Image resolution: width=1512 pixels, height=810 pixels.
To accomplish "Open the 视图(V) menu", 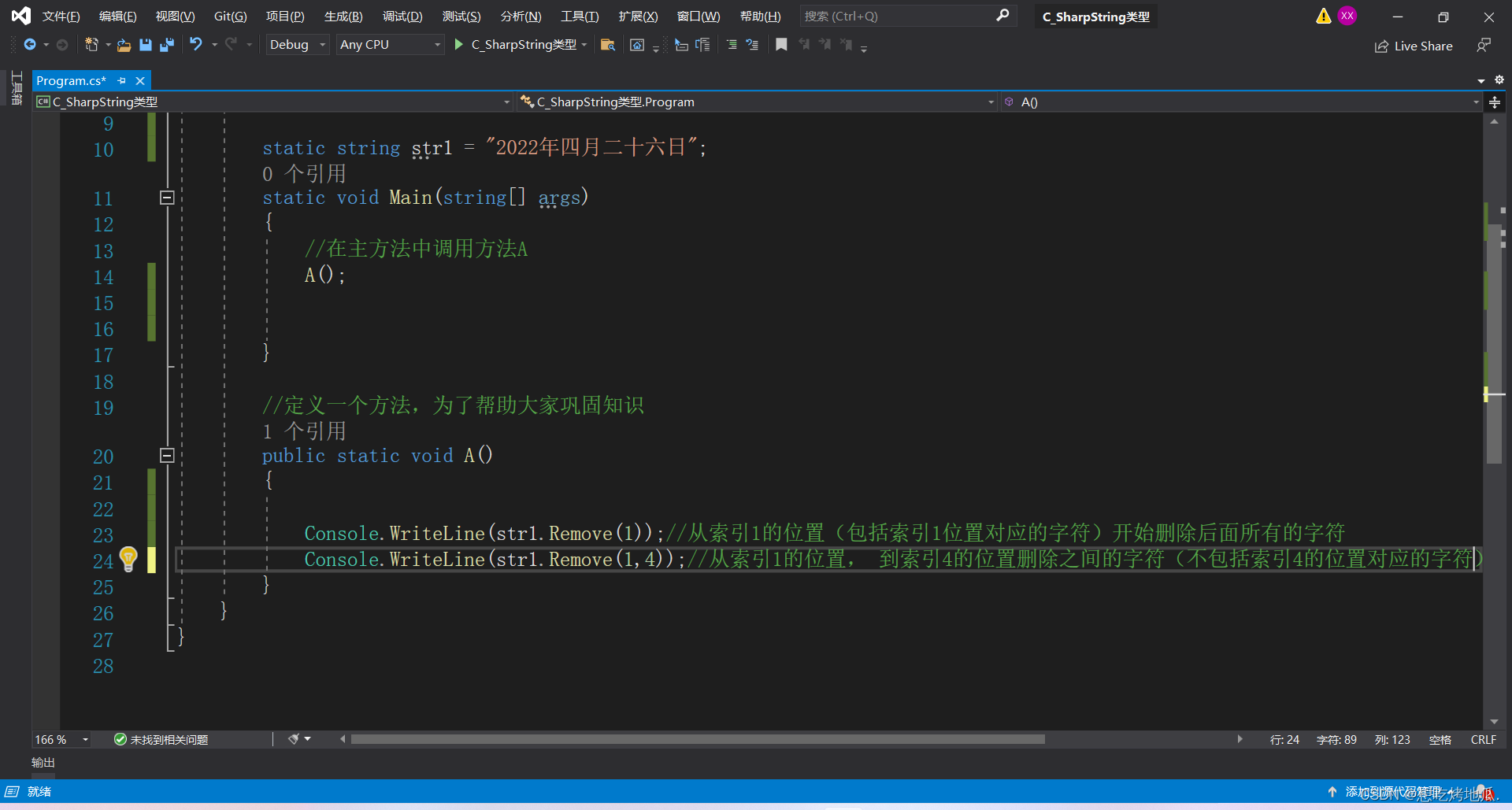I will 176,17.
